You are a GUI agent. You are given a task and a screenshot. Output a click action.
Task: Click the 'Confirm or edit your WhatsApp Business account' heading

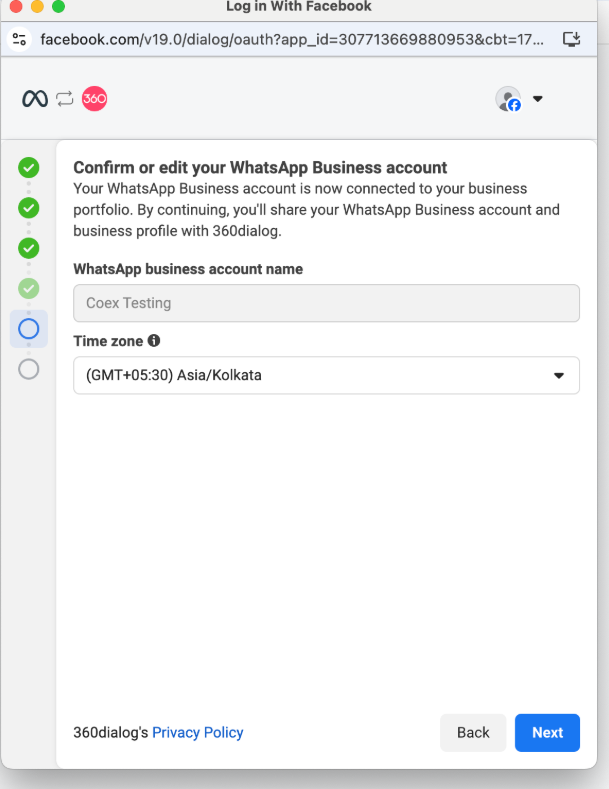(x=260, y=168)
